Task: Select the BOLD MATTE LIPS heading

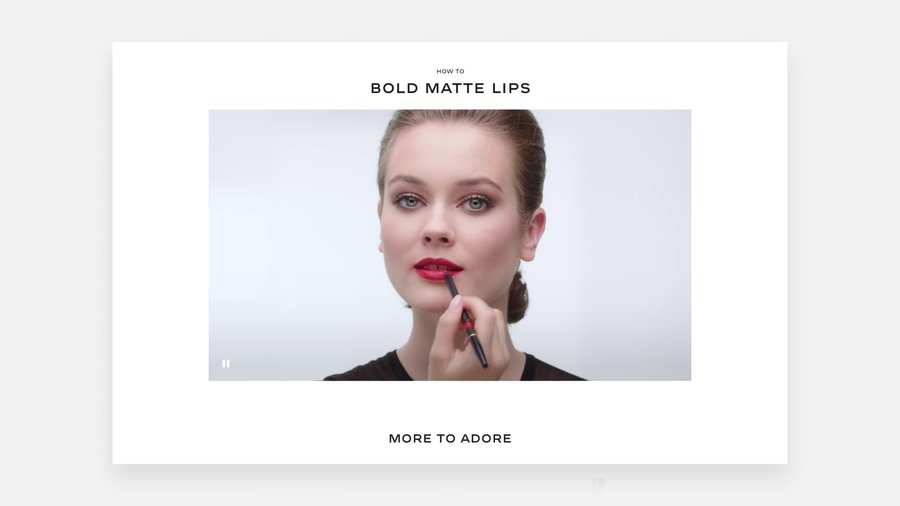Action: [450, 88]
